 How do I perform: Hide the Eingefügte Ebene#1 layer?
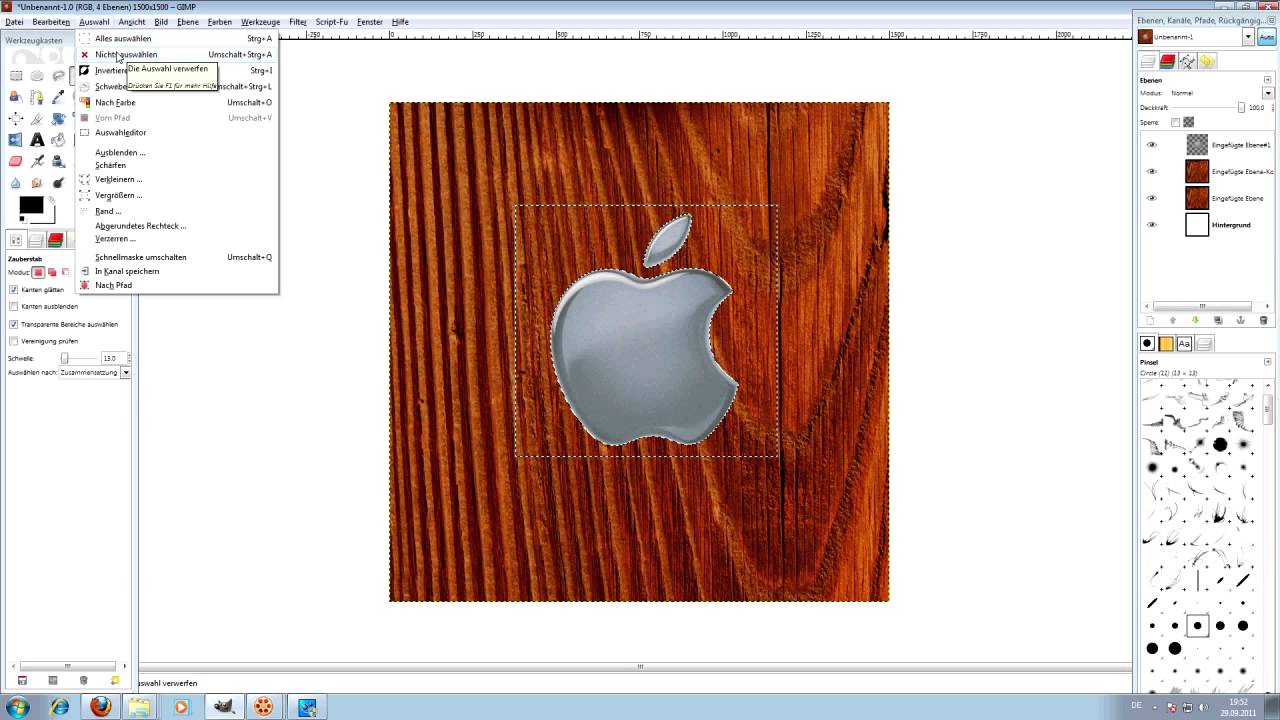(1151, 145)
